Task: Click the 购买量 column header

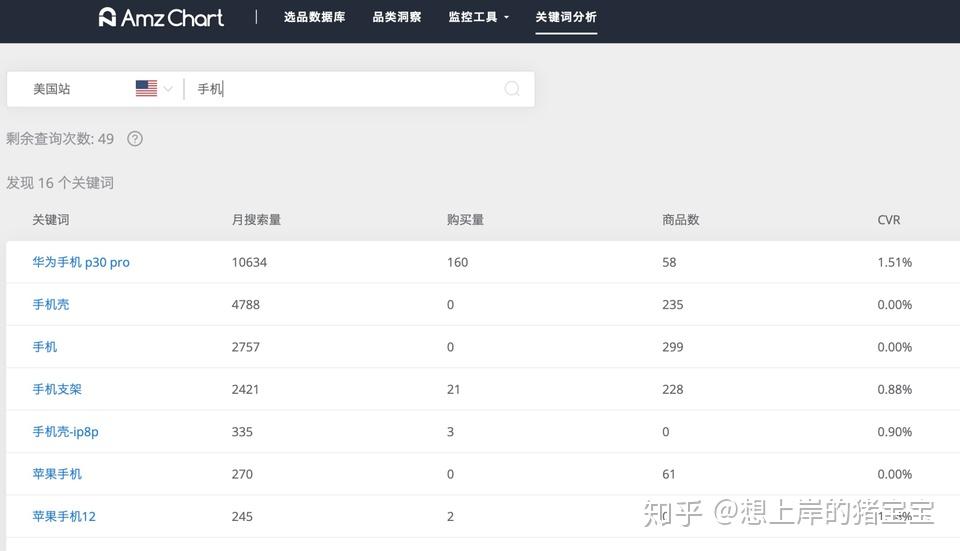Action: click(x=465, y=220)
